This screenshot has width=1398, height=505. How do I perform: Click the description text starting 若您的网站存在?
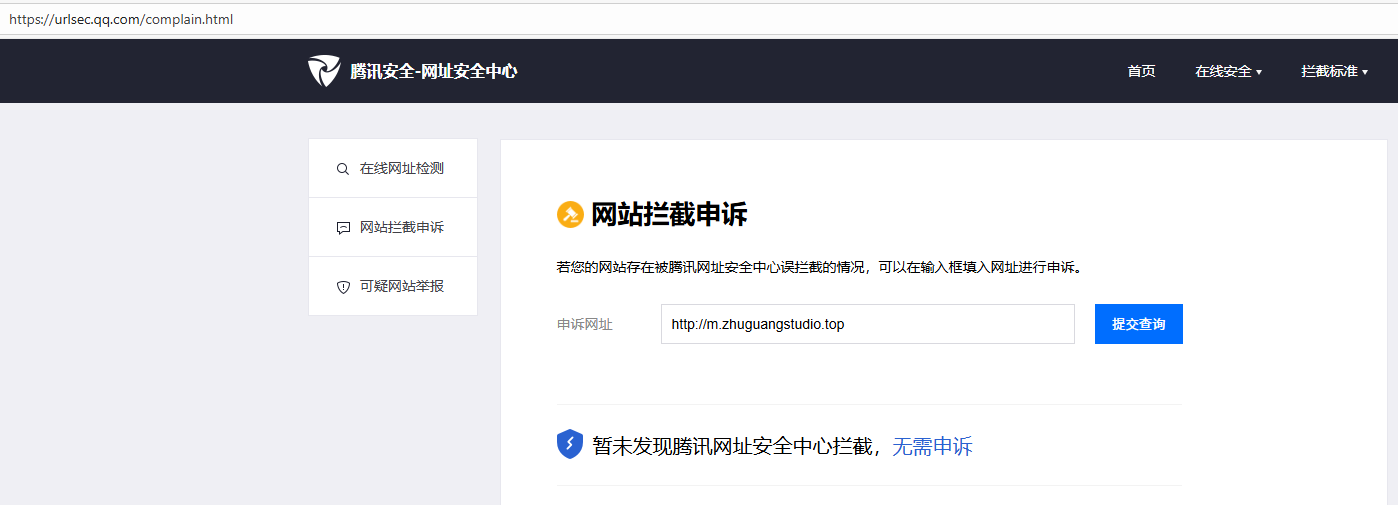(821, 267)
